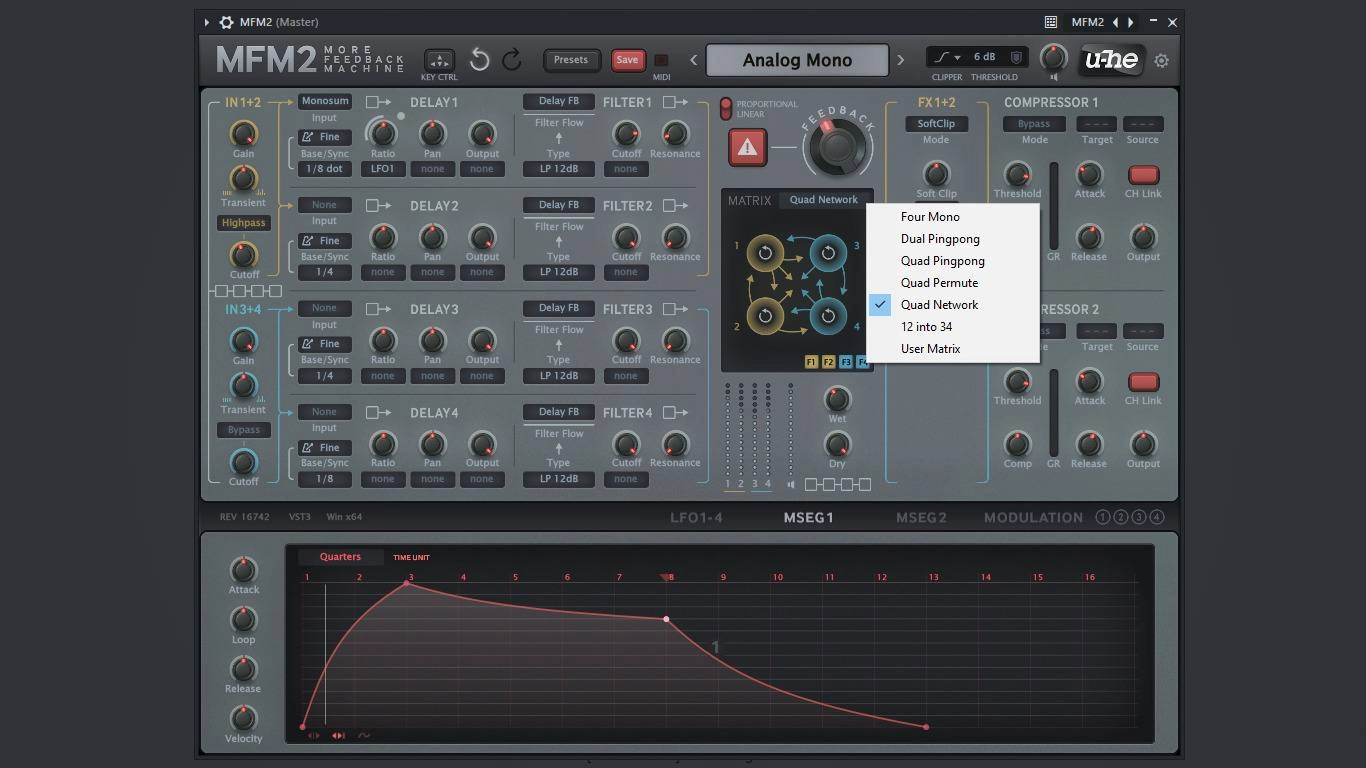
Task: Open Delay1 1/8 dot Base/Sync dropdown
Action: tap(324, 169)
